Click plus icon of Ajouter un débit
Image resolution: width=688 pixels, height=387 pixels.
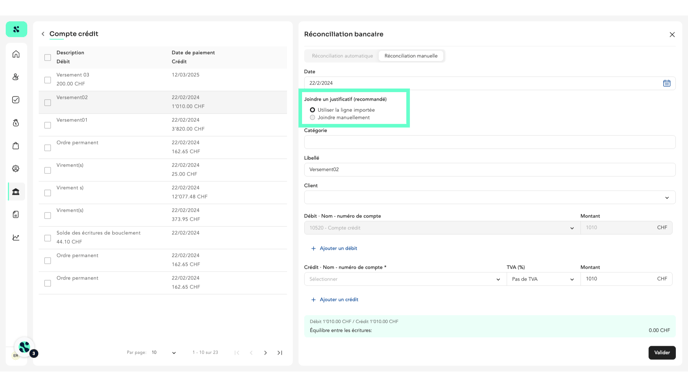tap(313, 248)
